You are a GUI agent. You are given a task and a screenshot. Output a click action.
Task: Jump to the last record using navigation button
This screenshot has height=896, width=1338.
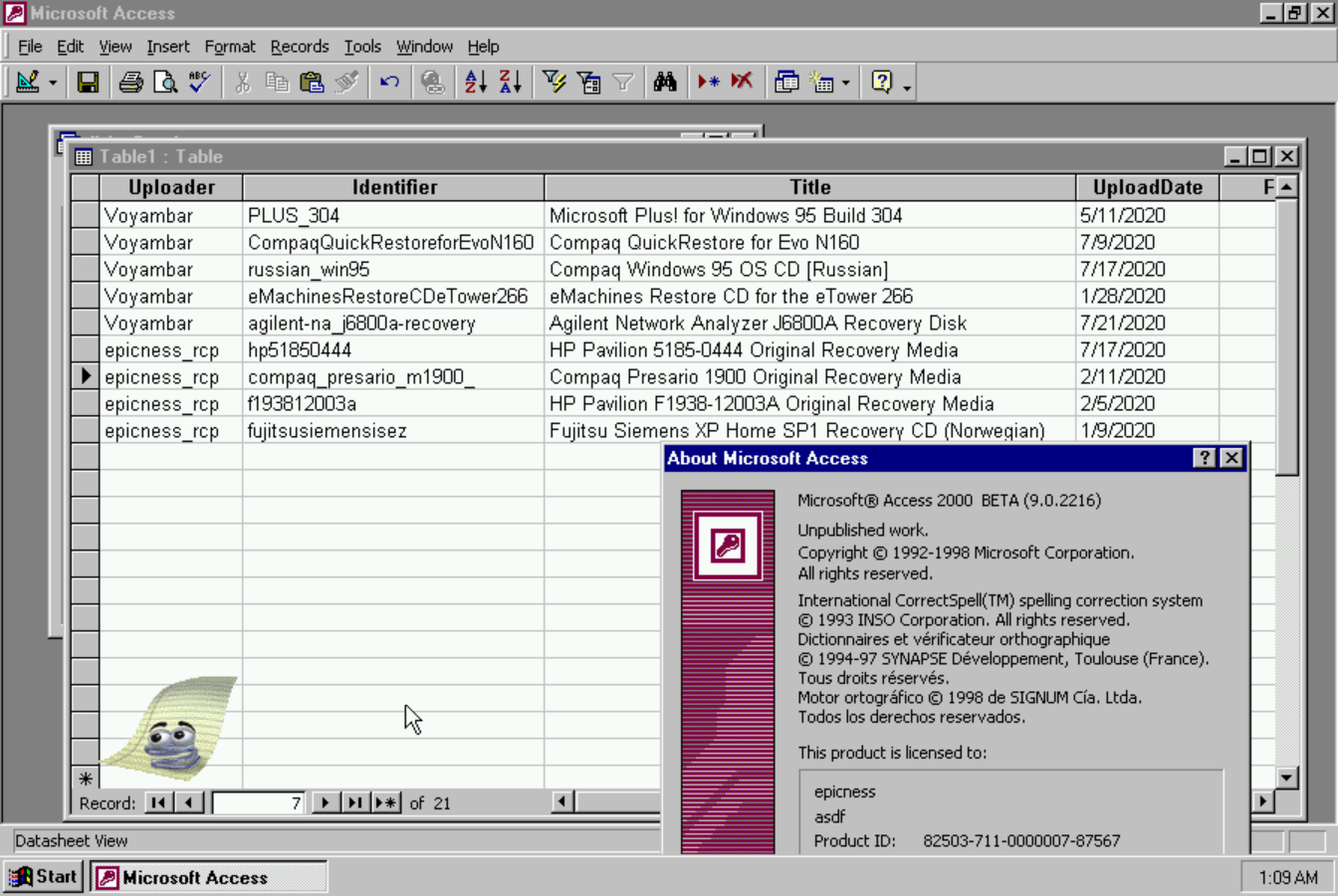coord(354,802)
